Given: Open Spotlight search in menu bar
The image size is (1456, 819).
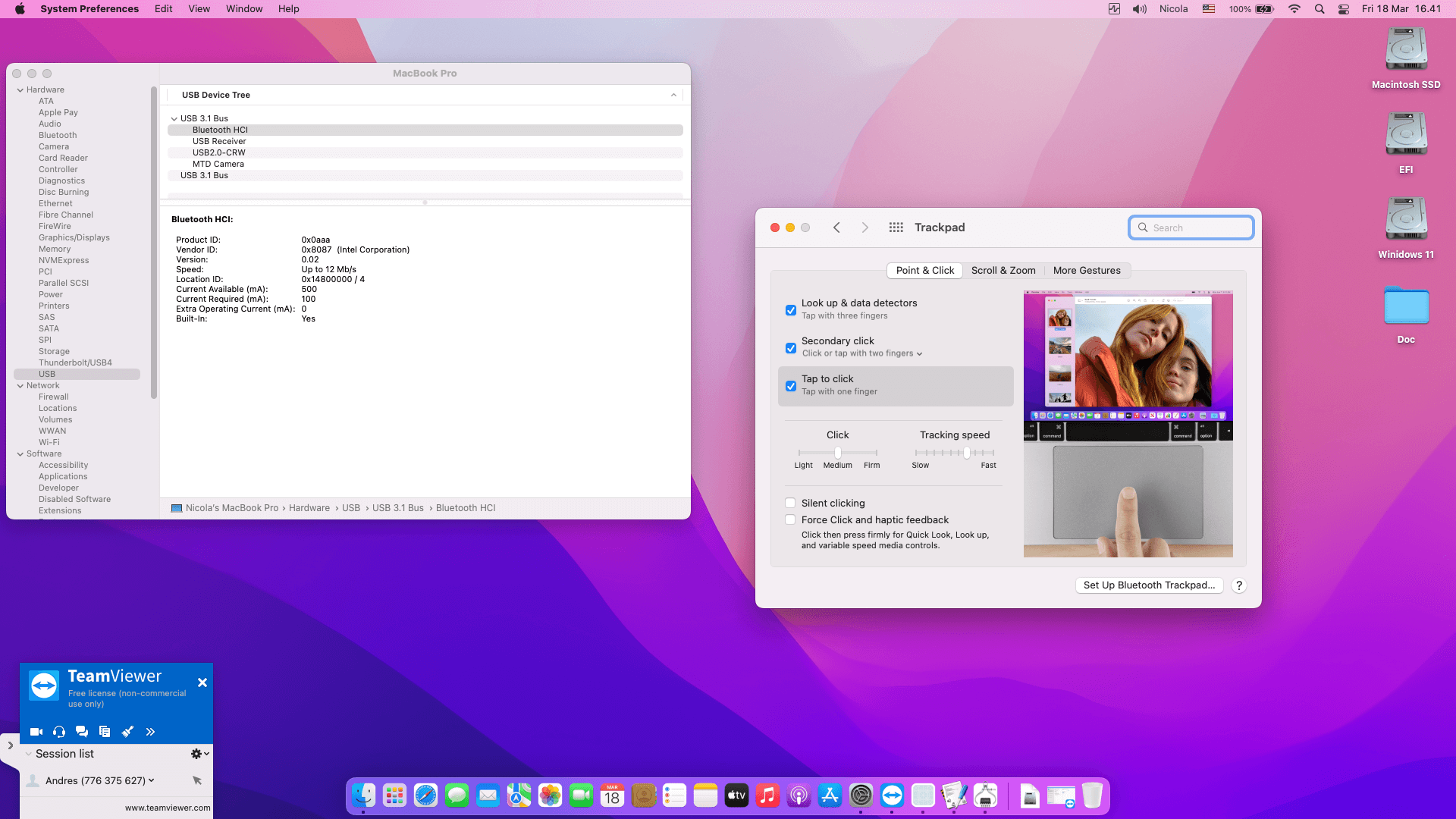Looking at the screenshot, I should (x=1319, y=9).
